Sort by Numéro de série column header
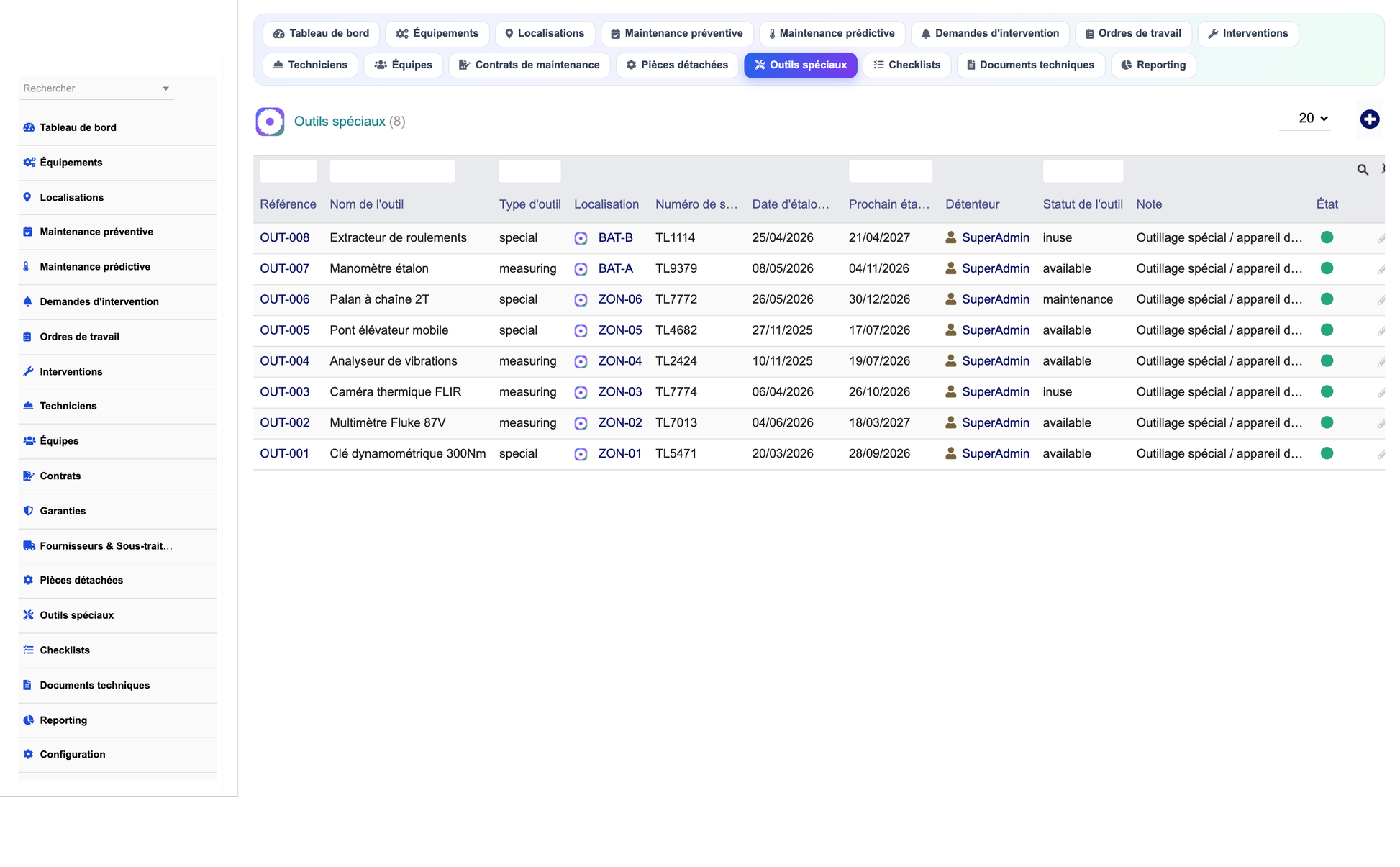Viewport: 1400px width, 867px height. (696, 204)
